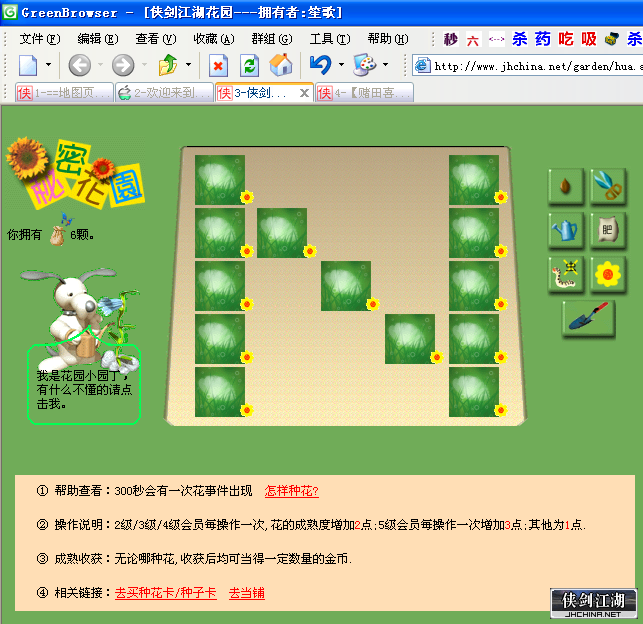Open dropdown next to up-folder icon
The image size is (643, 624).
click(x=188, y=65)
